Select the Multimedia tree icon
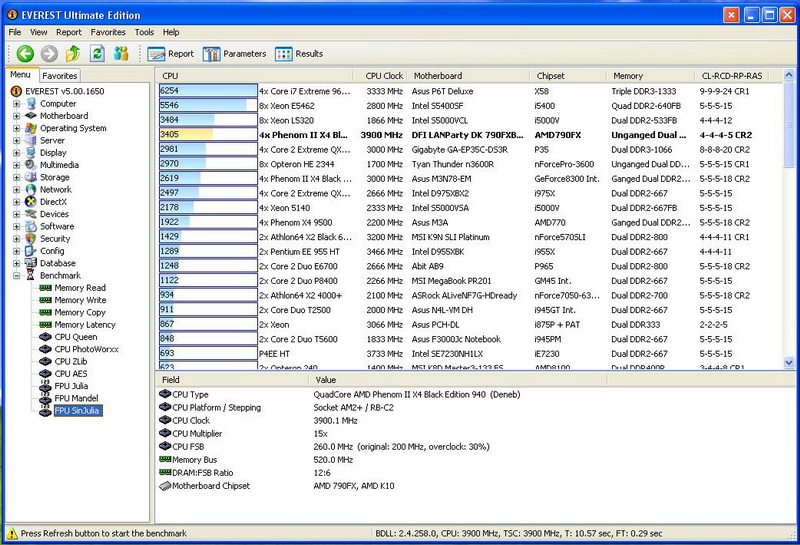The image size is (800, 545). (x=31, y=165)
